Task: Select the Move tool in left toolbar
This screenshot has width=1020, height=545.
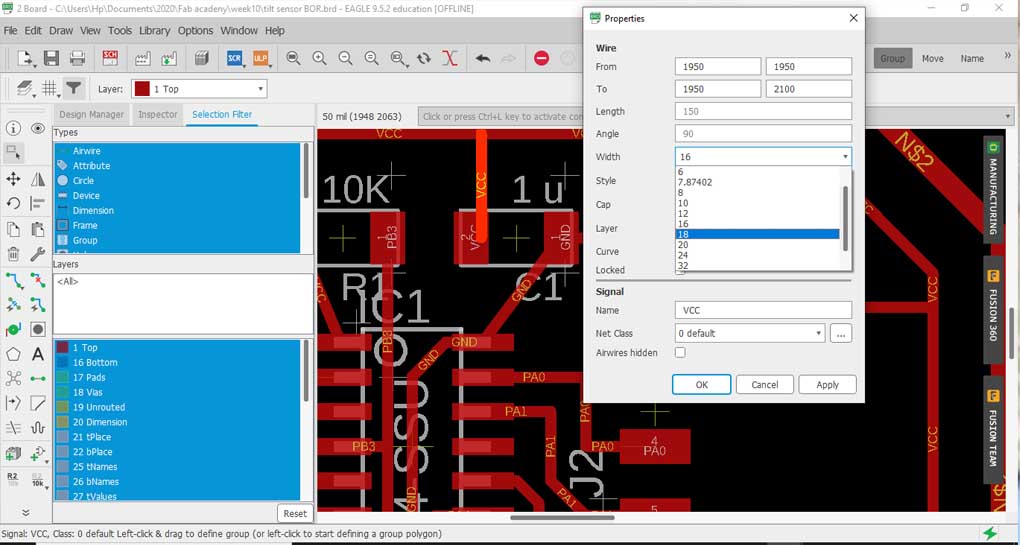Action: (x=13, y=179)
